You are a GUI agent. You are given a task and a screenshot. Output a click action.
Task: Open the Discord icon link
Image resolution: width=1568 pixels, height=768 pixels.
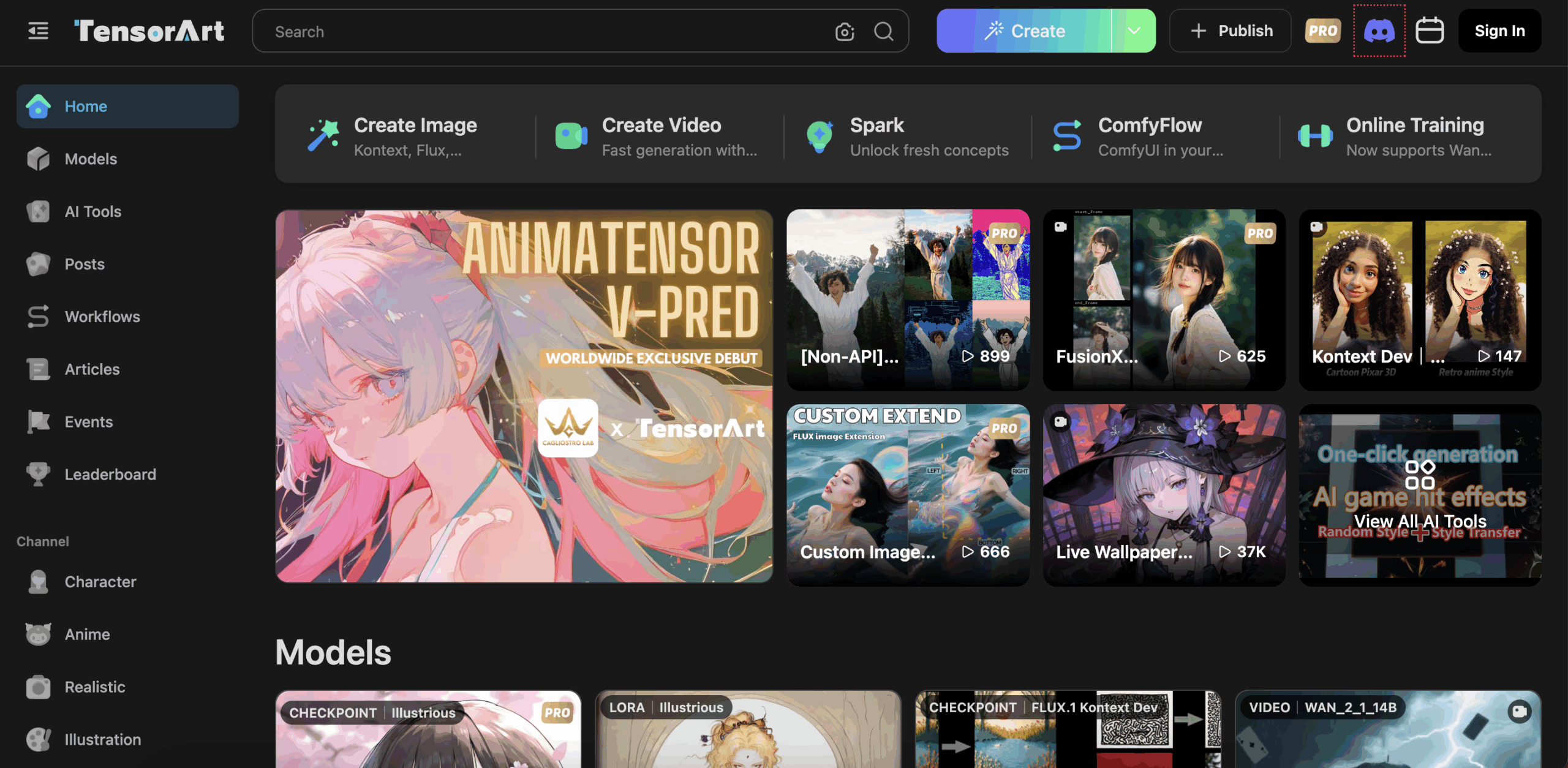click(x=1379, y=31)
